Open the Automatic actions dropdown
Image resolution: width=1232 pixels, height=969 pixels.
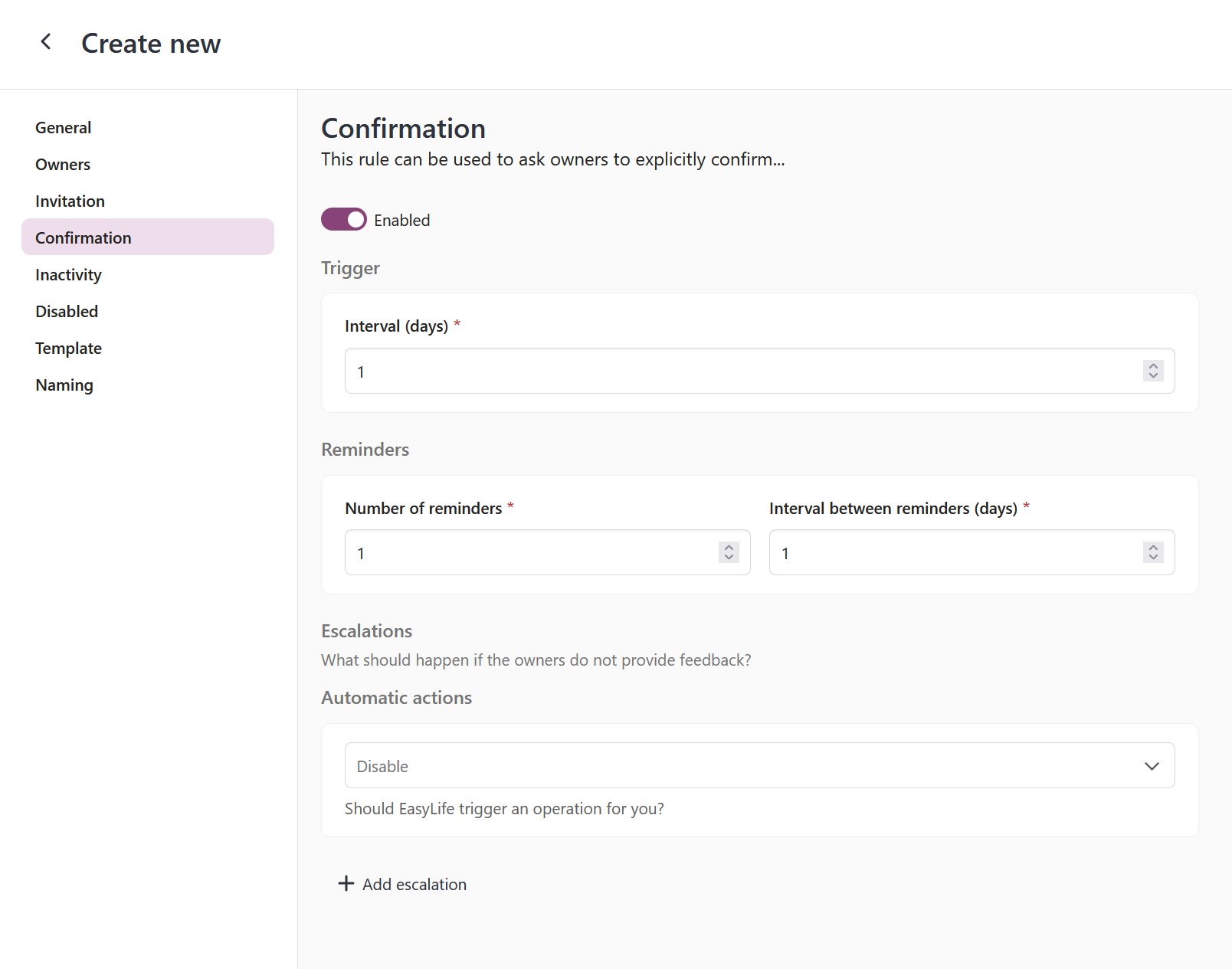(x=759, y=765)
